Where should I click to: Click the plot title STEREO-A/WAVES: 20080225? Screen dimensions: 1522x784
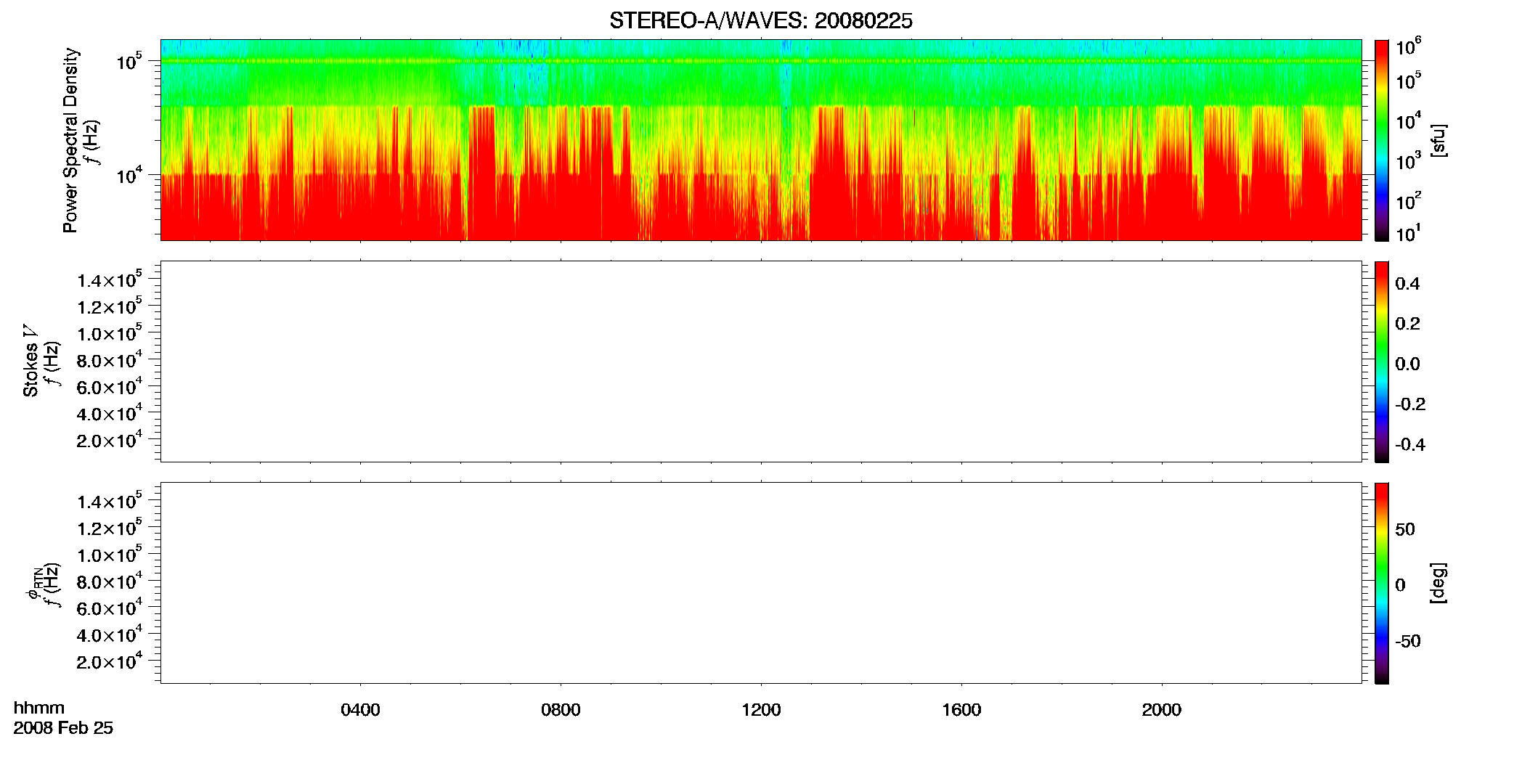[x=760, y=21]
